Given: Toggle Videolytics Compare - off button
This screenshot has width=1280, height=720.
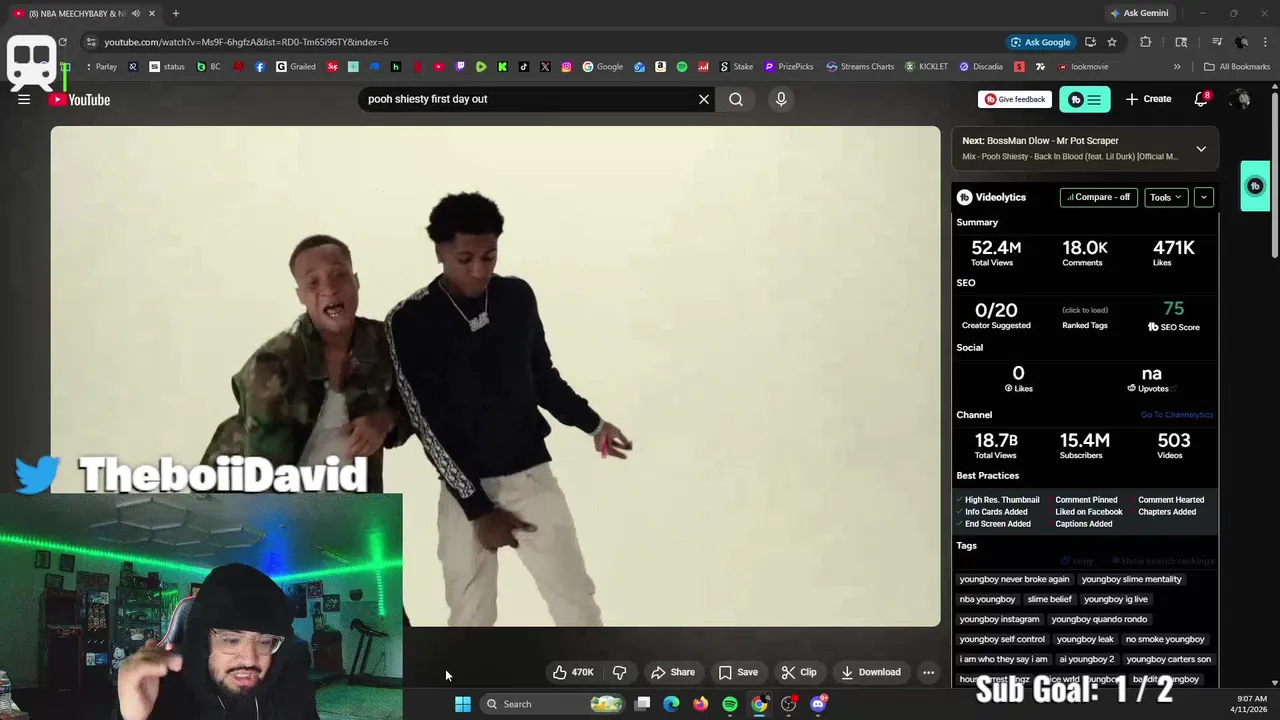Looking at the screenshot, I should click(x=1098, y=197).
